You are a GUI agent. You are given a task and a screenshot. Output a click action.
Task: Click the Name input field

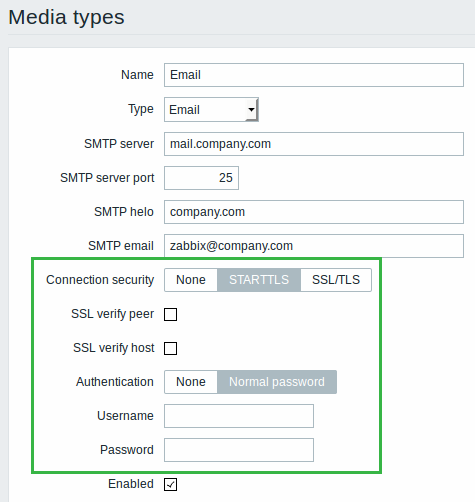click(x=314, y=75)
